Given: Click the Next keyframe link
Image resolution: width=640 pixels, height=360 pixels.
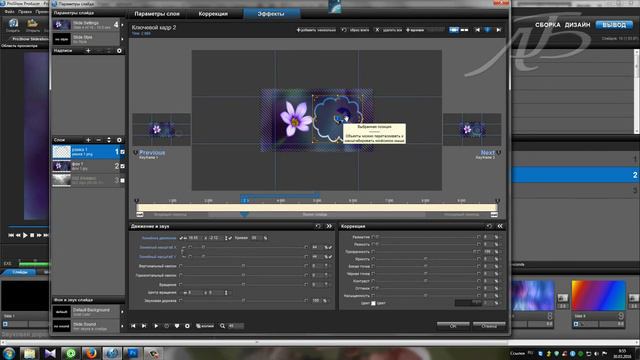Looking at the screenshot, I should pyautogui.click(x=488, y=152).
